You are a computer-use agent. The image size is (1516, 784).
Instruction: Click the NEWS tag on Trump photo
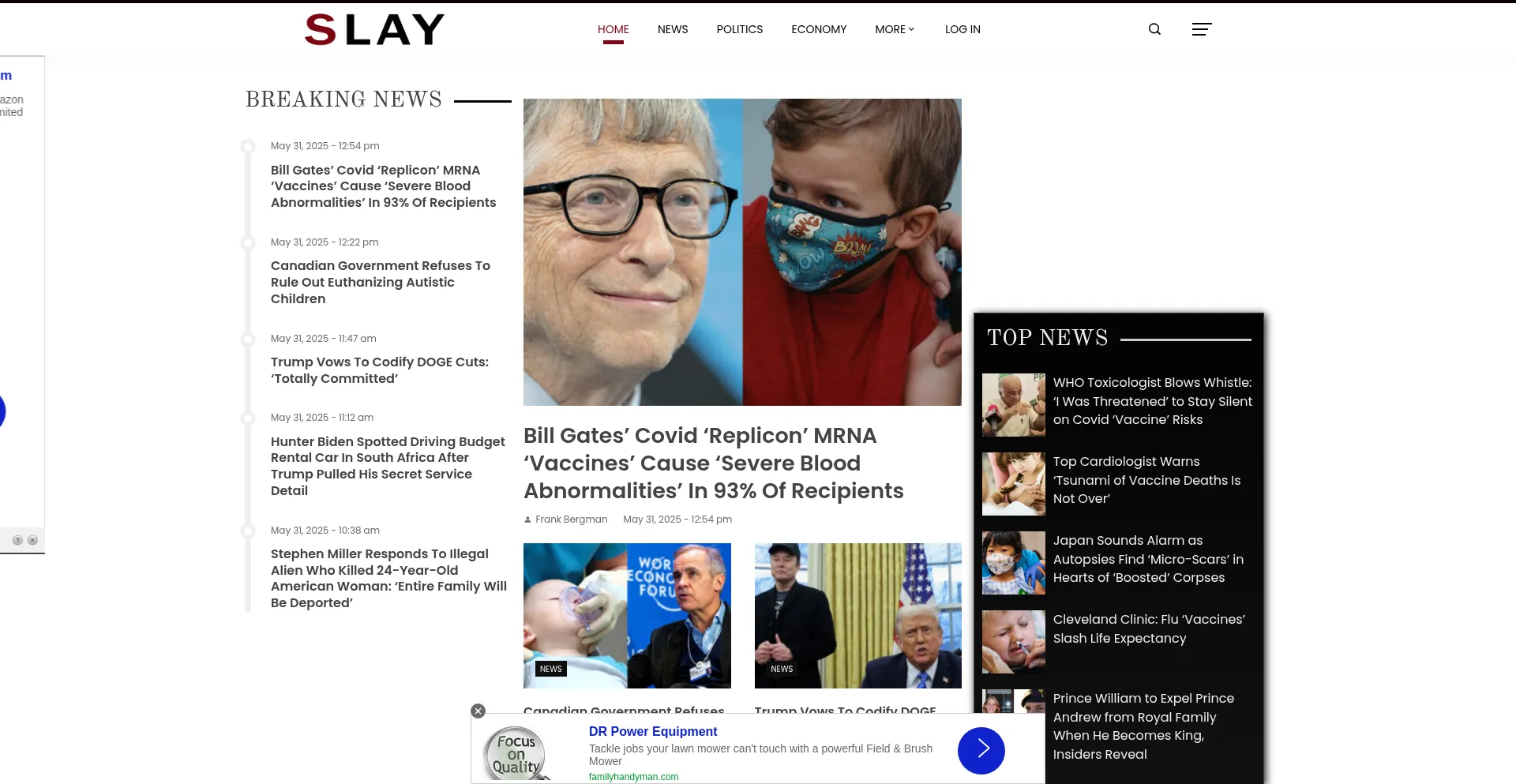pyautogui.click(x=782, y=669)
